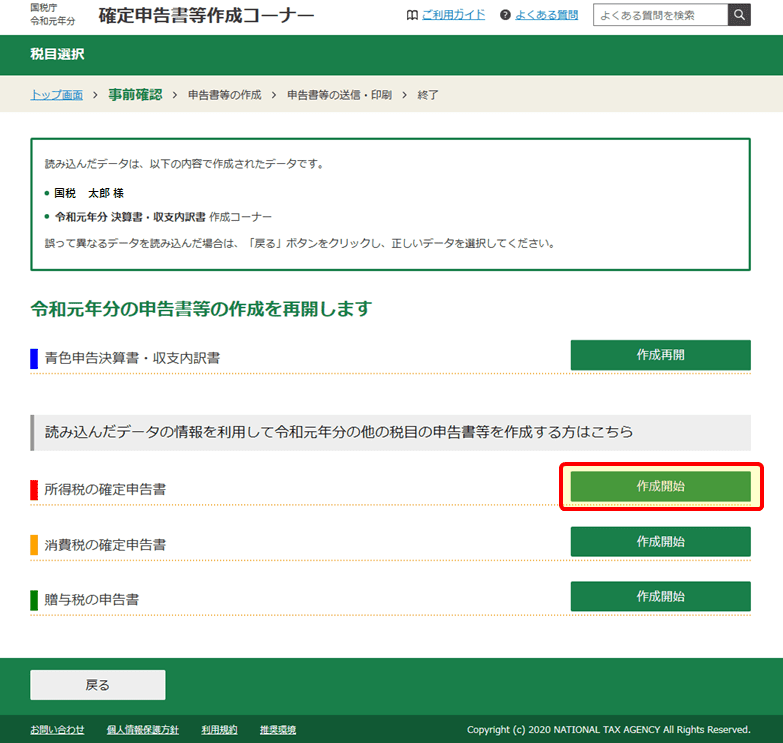The width and height of the screenshot is (783, 743).
Task: Click the copyright notice in footer
Action: click(609, 730)
